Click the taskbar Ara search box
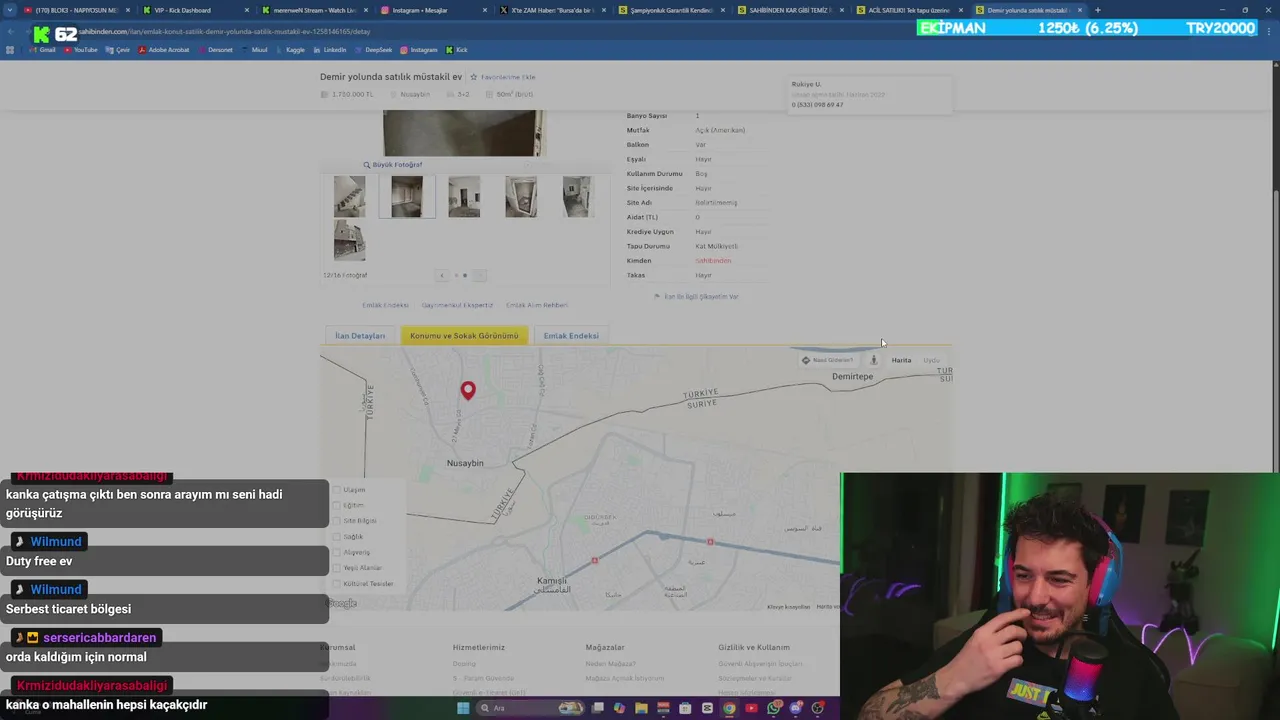Image resolution: width=1280 pixels, height=720 pixels. [x=530, y=708]
